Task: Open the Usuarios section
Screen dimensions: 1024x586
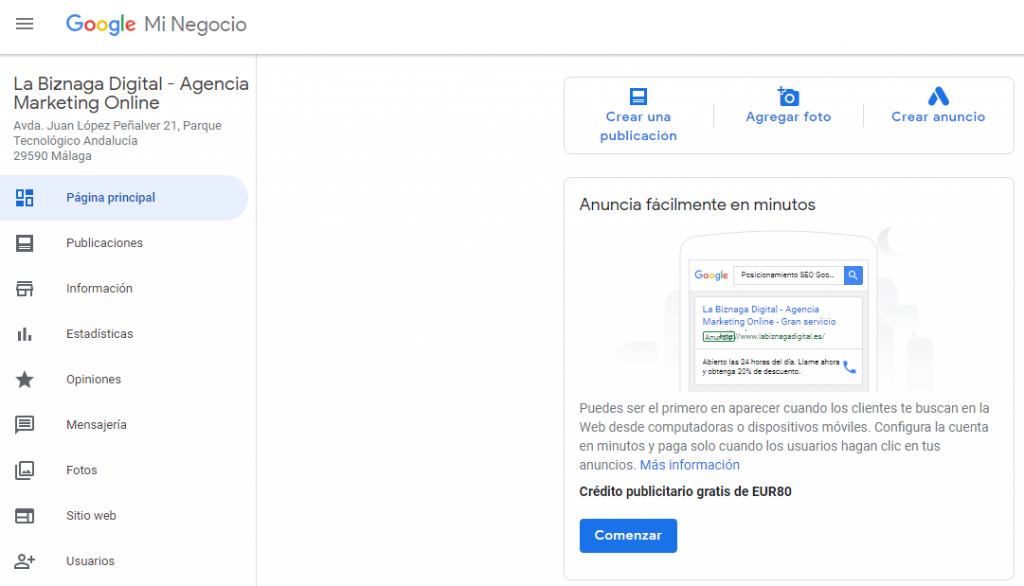Action: 124,561
